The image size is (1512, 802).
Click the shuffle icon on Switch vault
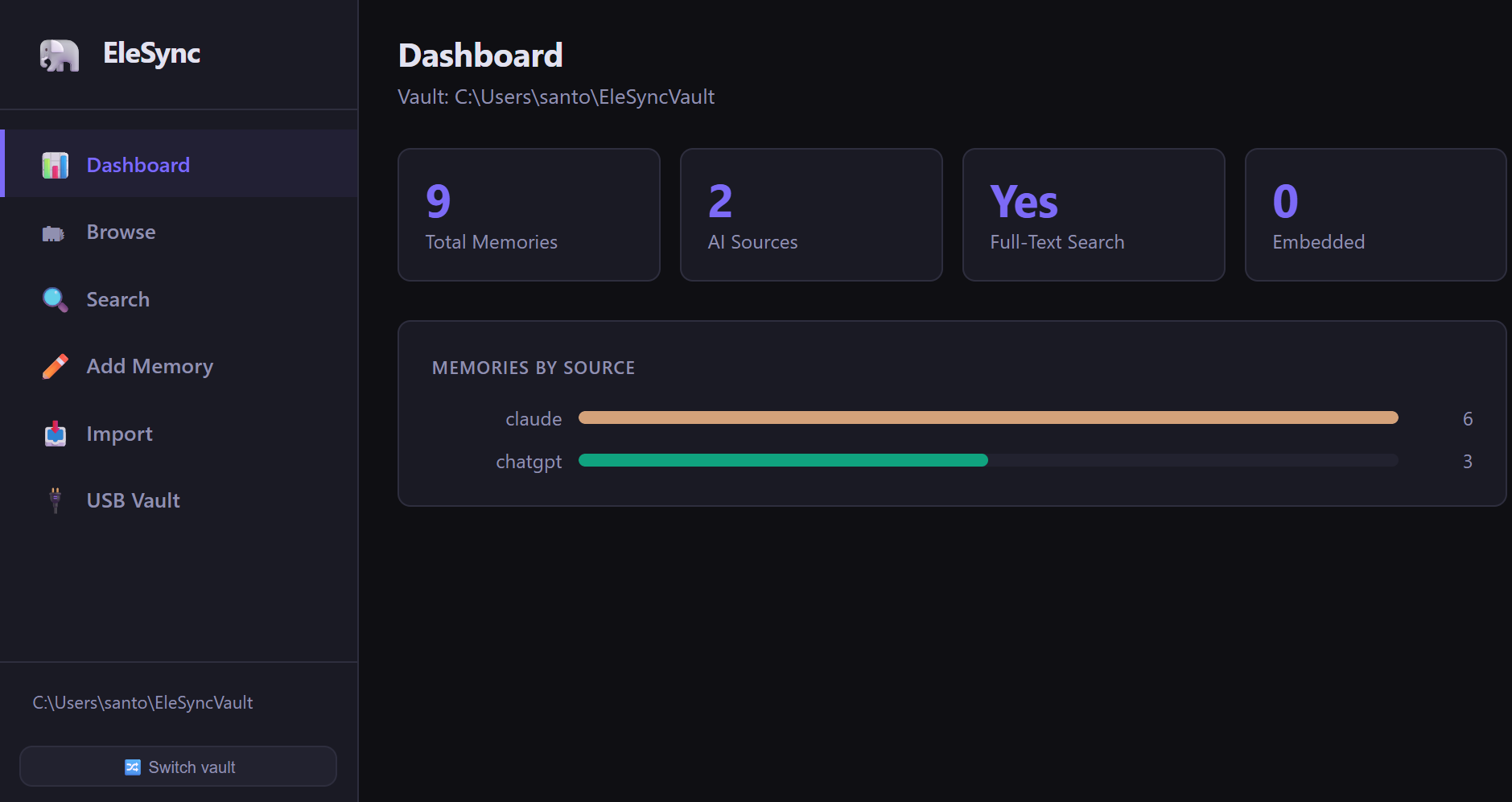point(133,767)
